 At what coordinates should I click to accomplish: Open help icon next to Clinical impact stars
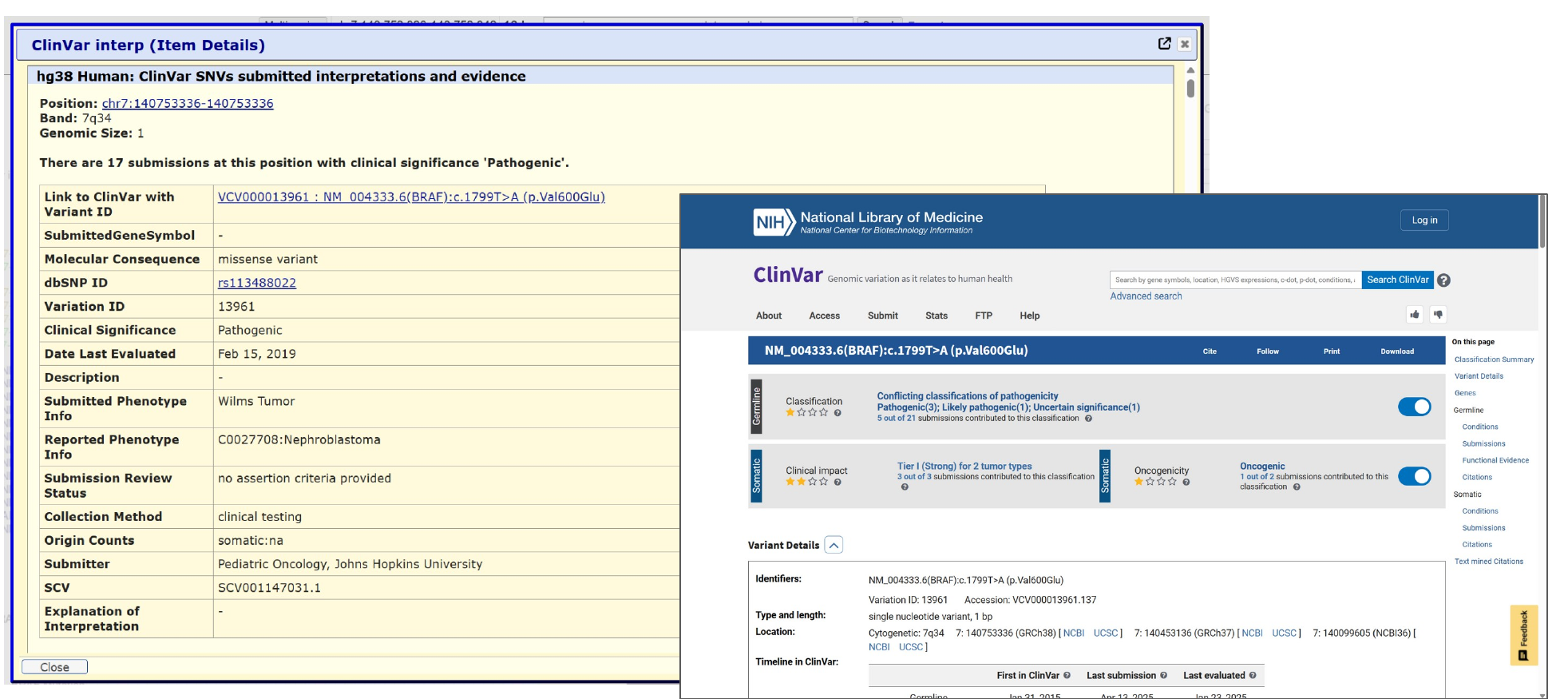point(837,483)
